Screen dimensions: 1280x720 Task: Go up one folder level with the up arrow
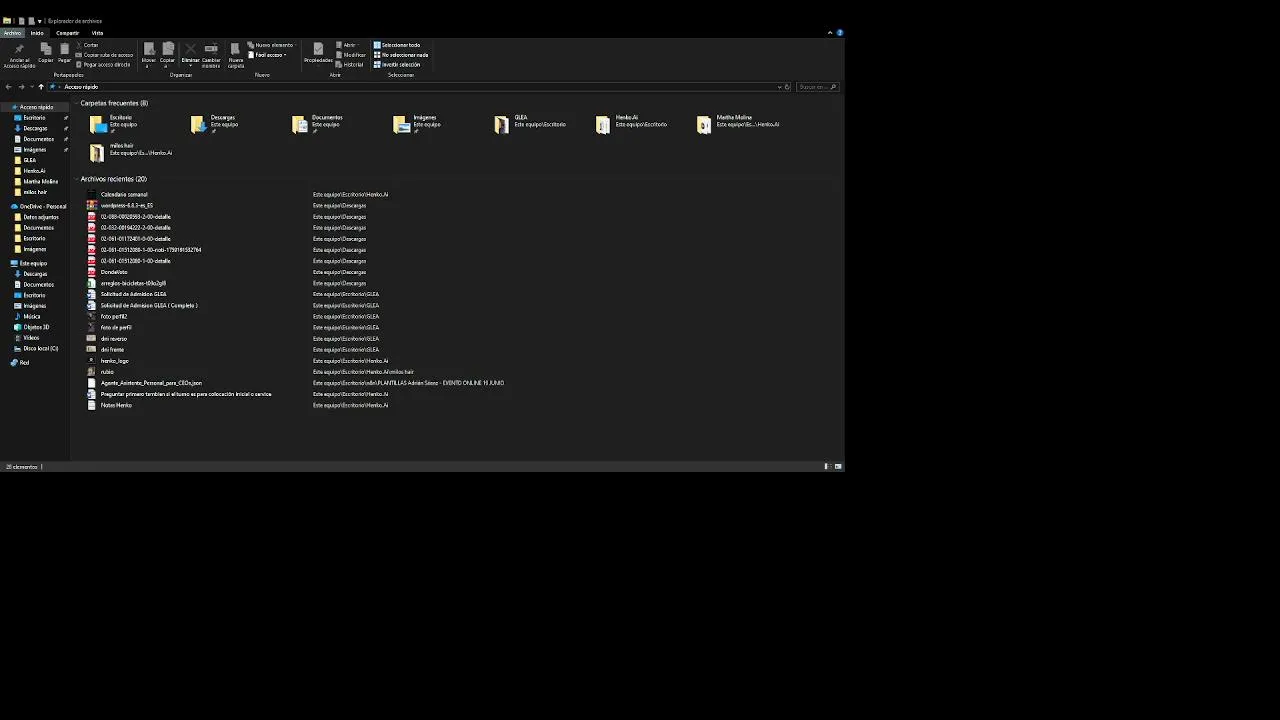(x=41, y=87)
